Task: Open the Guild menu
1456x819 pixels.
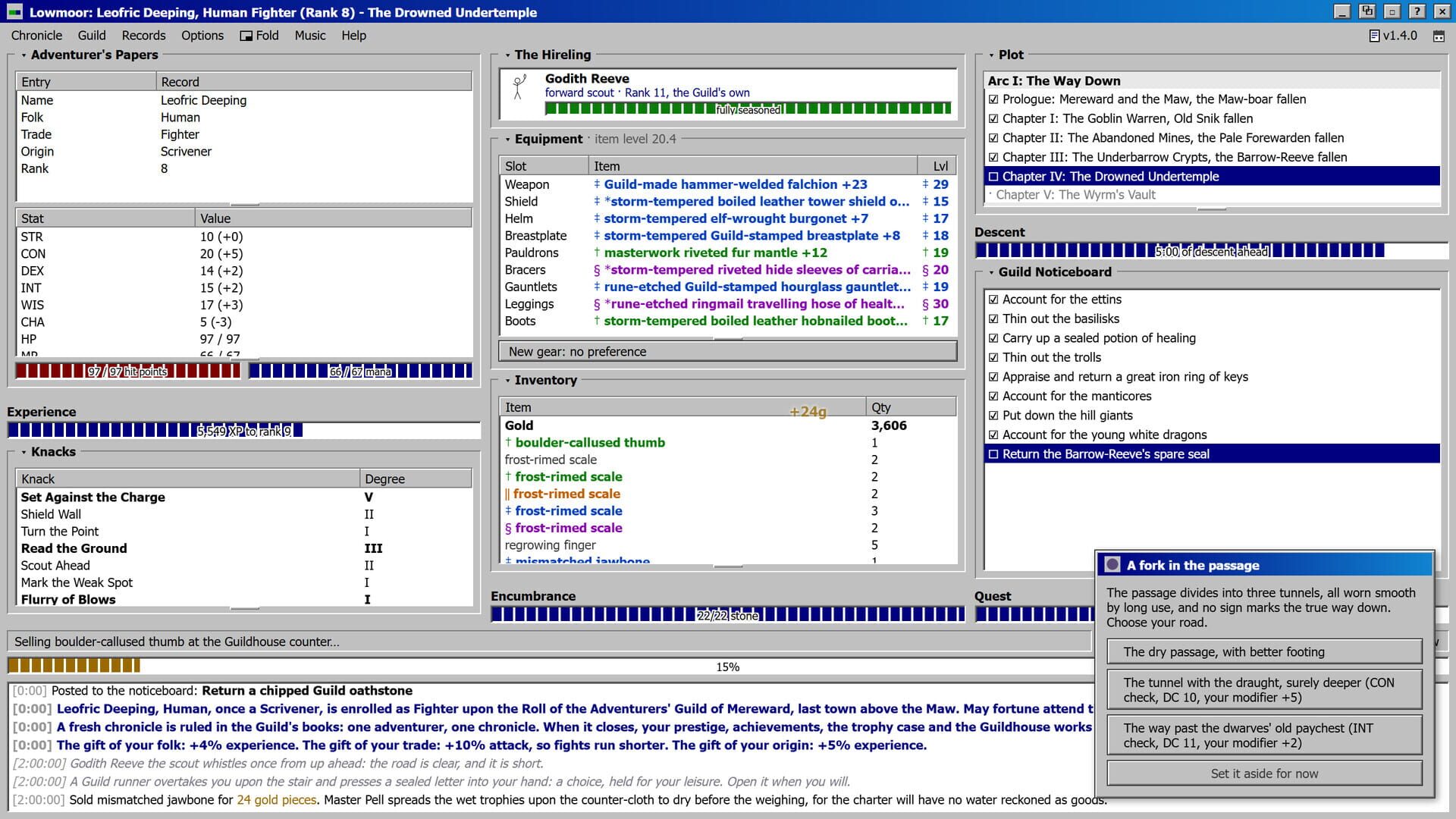Action: 92,36
